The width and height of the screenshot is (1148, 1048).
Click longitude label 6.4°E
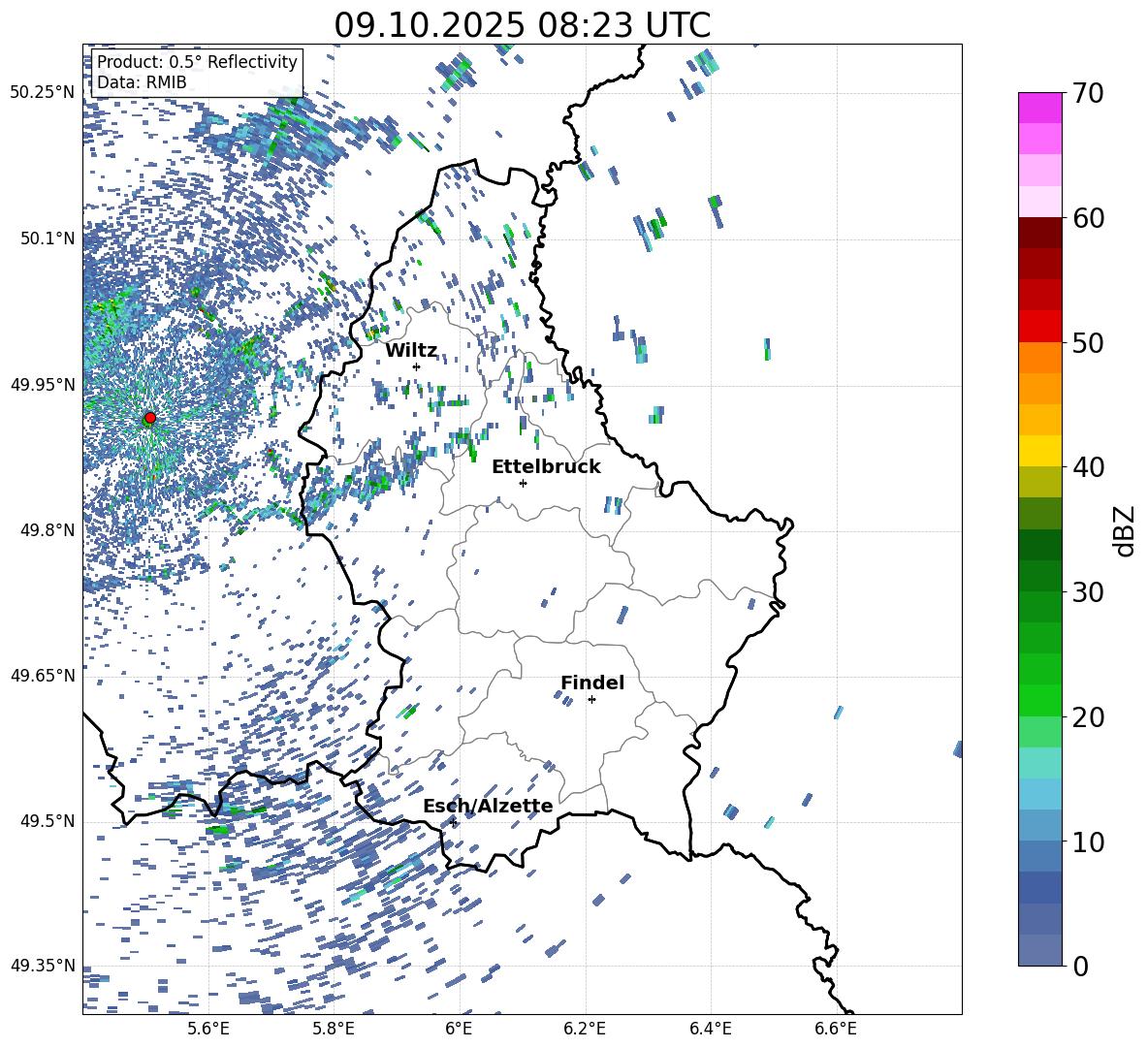[x=710, y=1029]
